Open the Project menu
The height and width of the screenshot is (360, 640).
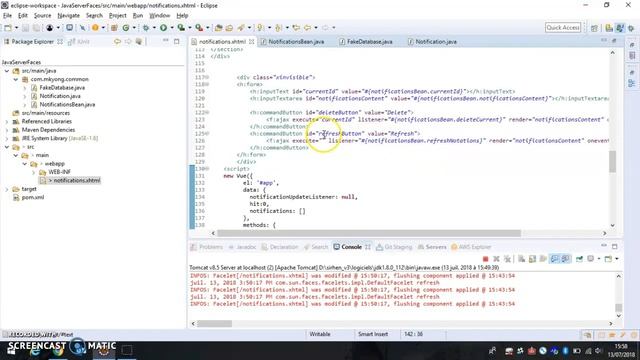point(118,16)
